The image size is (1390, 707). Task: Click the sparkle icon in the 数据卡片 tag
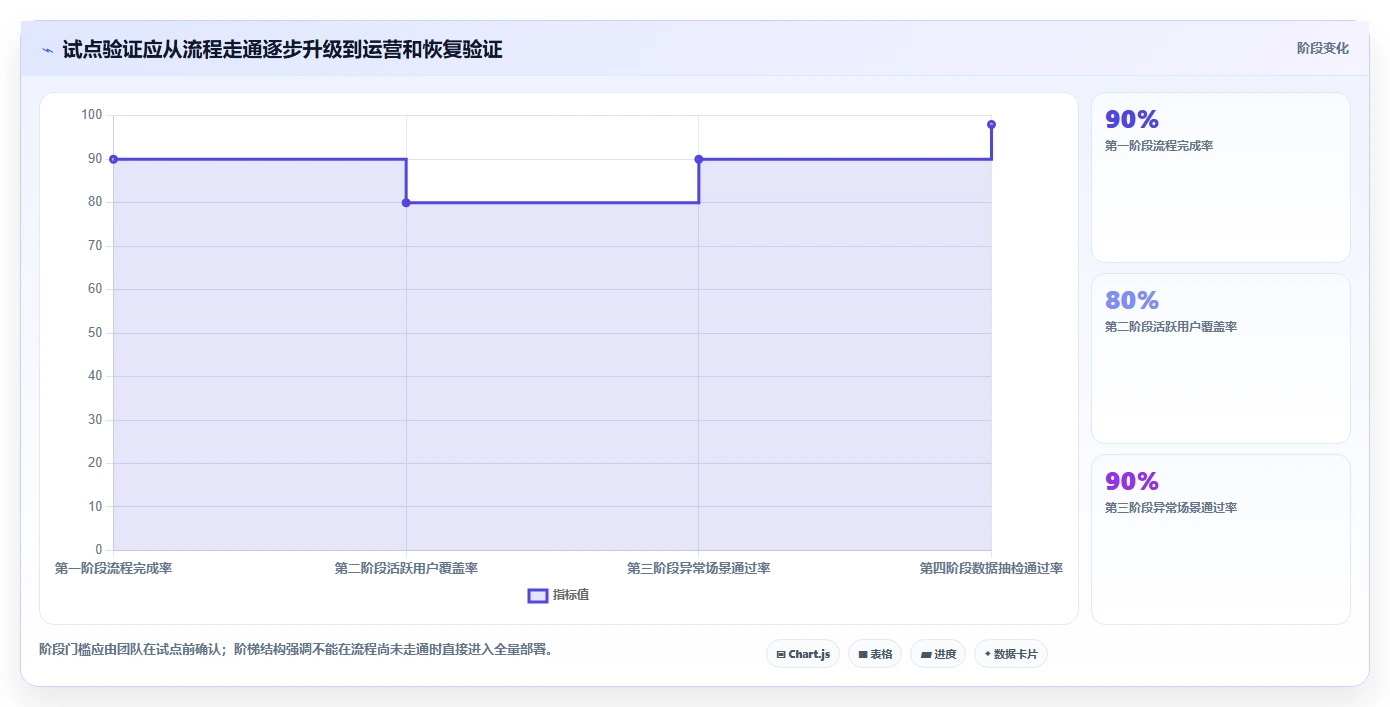pos(988,654)
